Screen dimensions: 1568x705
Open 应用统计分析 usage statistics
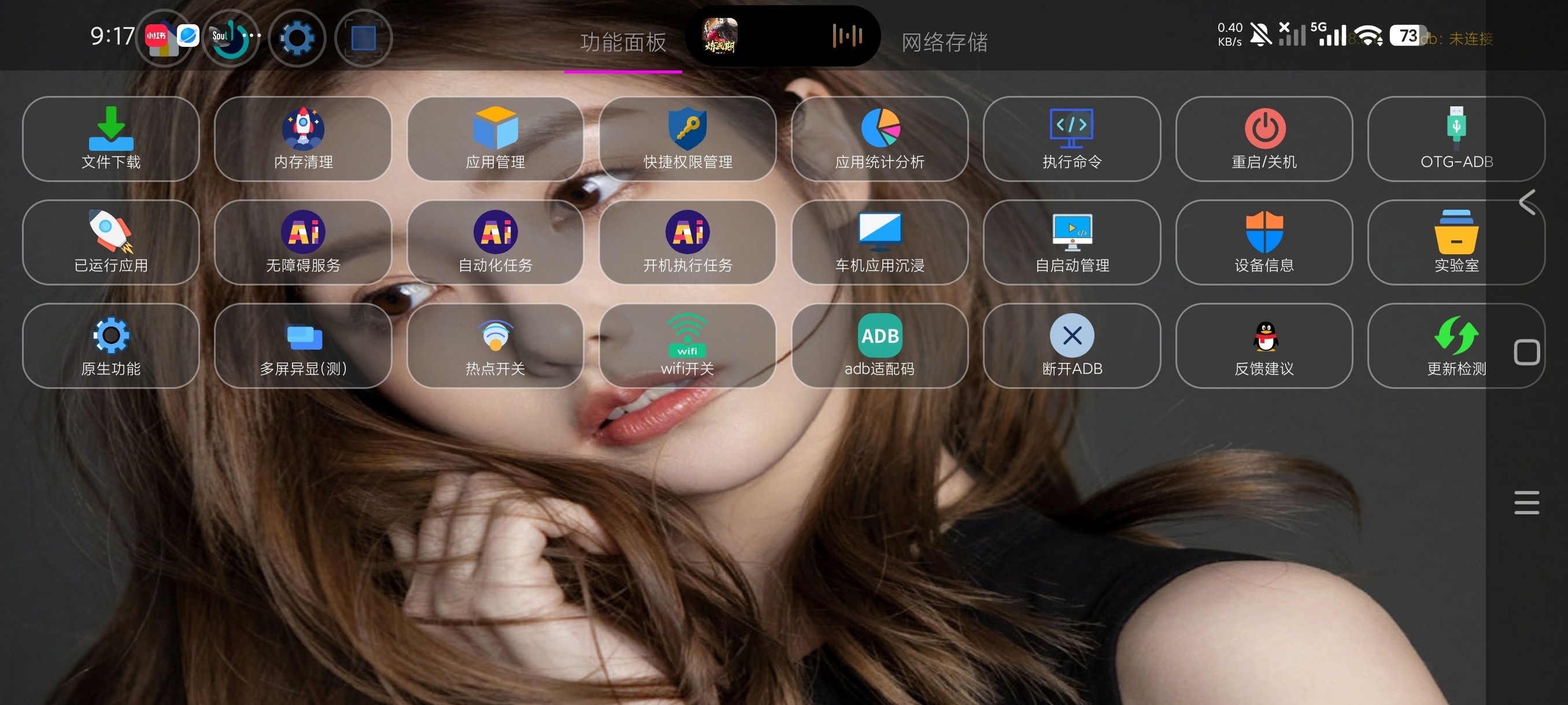880,139
